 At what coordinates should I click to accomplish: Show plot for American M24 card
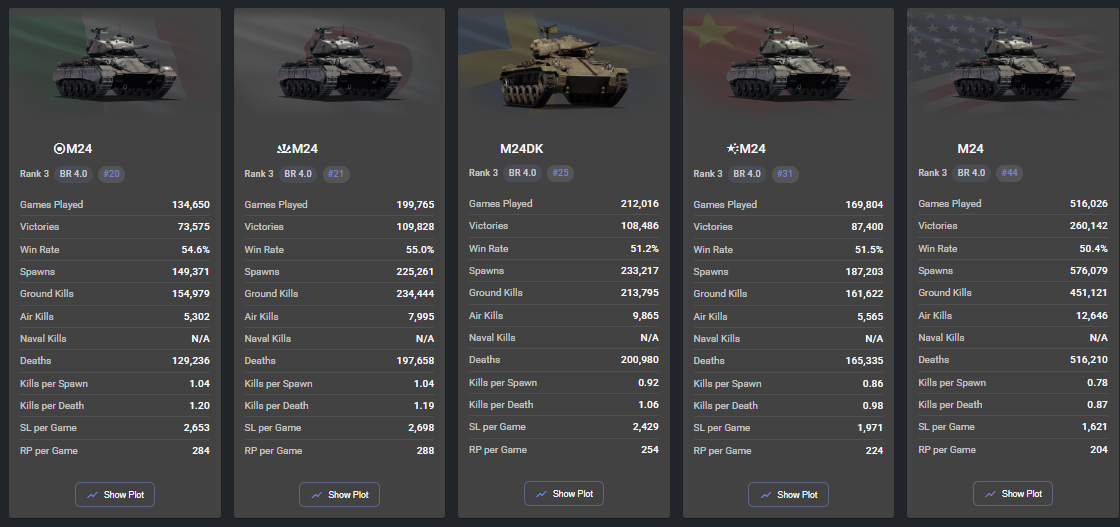coord(1013,493)
